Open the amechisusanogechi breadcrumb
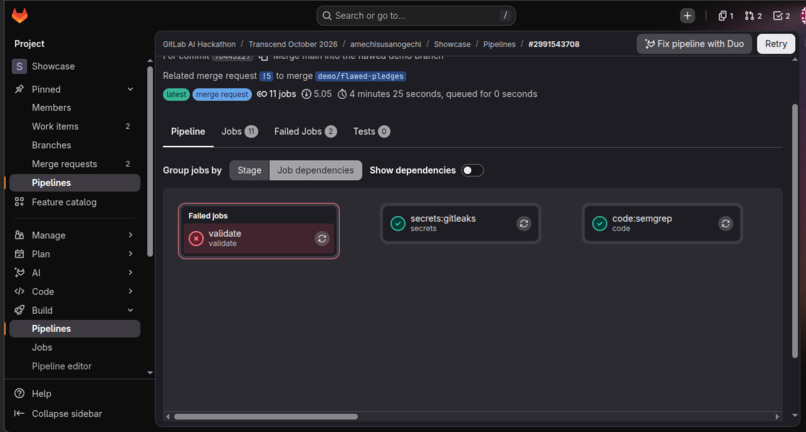This screenshot has width=806, height=432. pyautogui.click(x=386, y=44)
